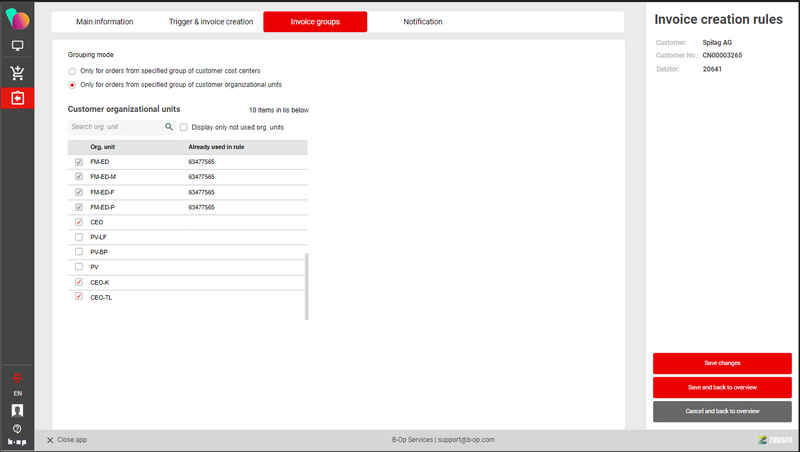The height and width of the screenshot is (452, 800).
Task: Click rule 63477565 in FM-ED-P row
Action: (x=202, y=207)
